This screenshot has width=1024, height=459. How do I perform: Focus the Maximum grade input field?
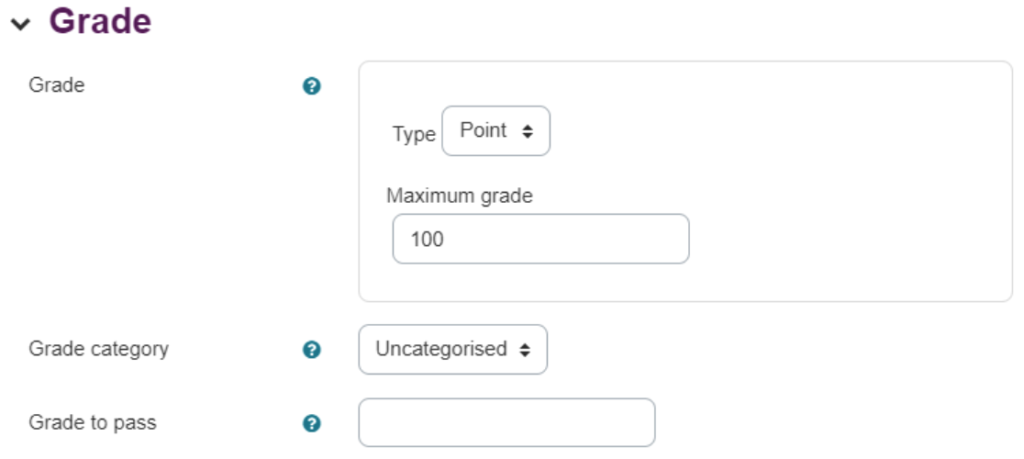click(x=541, y=239)
